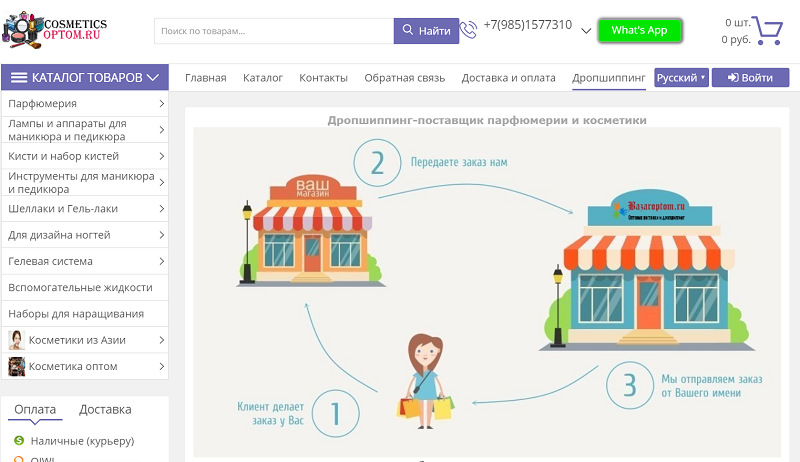The width and height of the screenshot is (800, 462).
Task: Click the Cosmetics Optom.ru logo
Action: 55,30
